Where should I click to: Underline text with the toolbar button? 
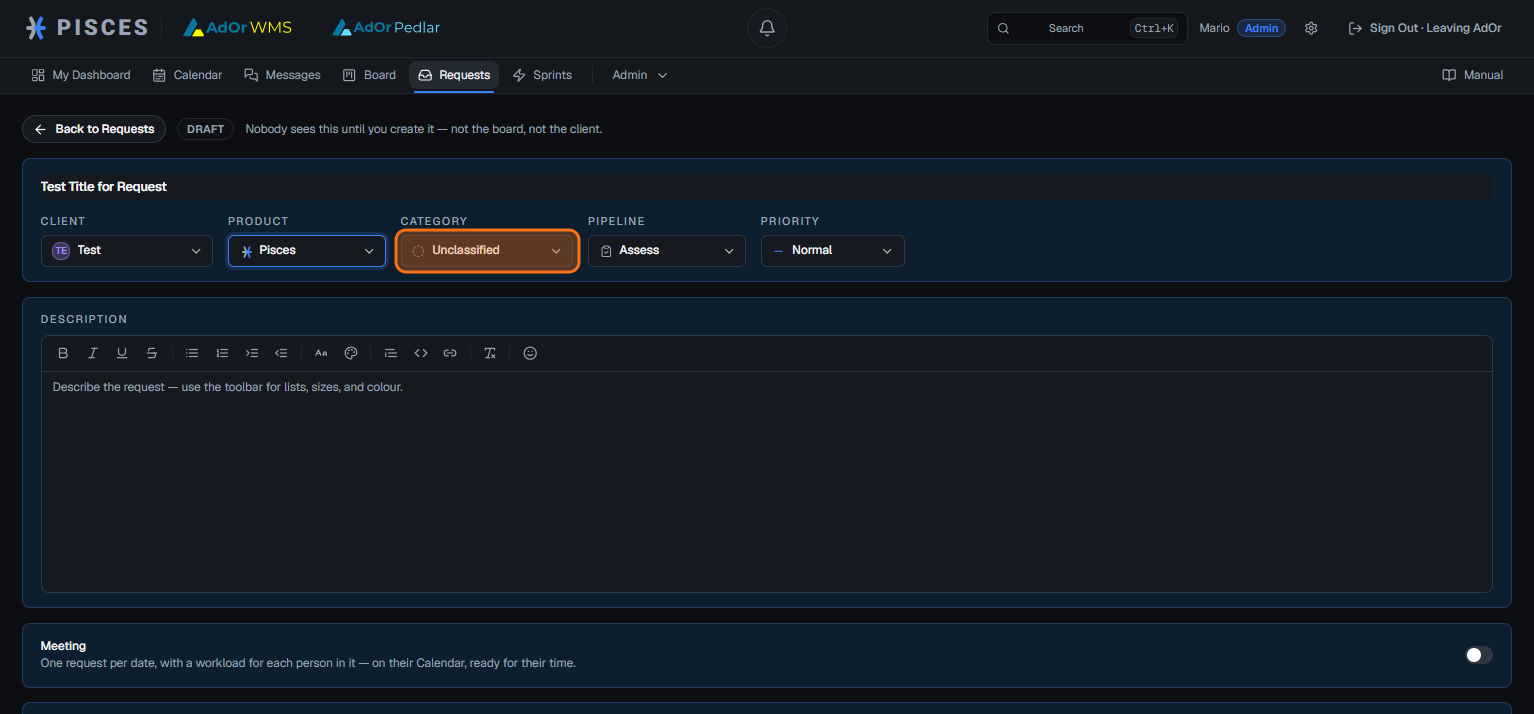(122, 353)
